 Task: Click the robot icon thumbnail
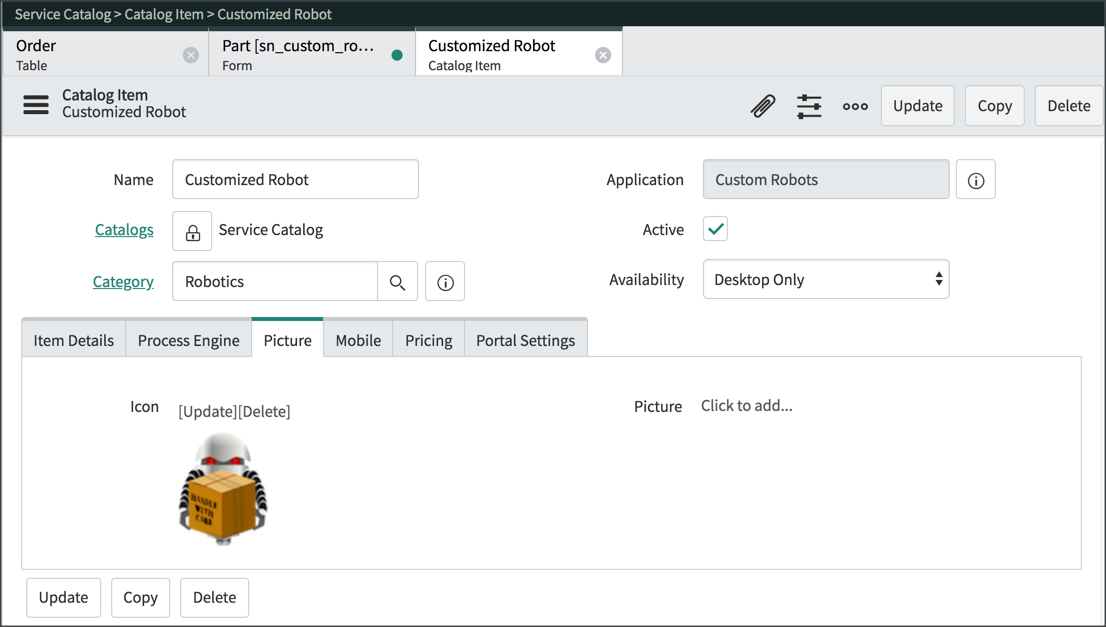222,488
